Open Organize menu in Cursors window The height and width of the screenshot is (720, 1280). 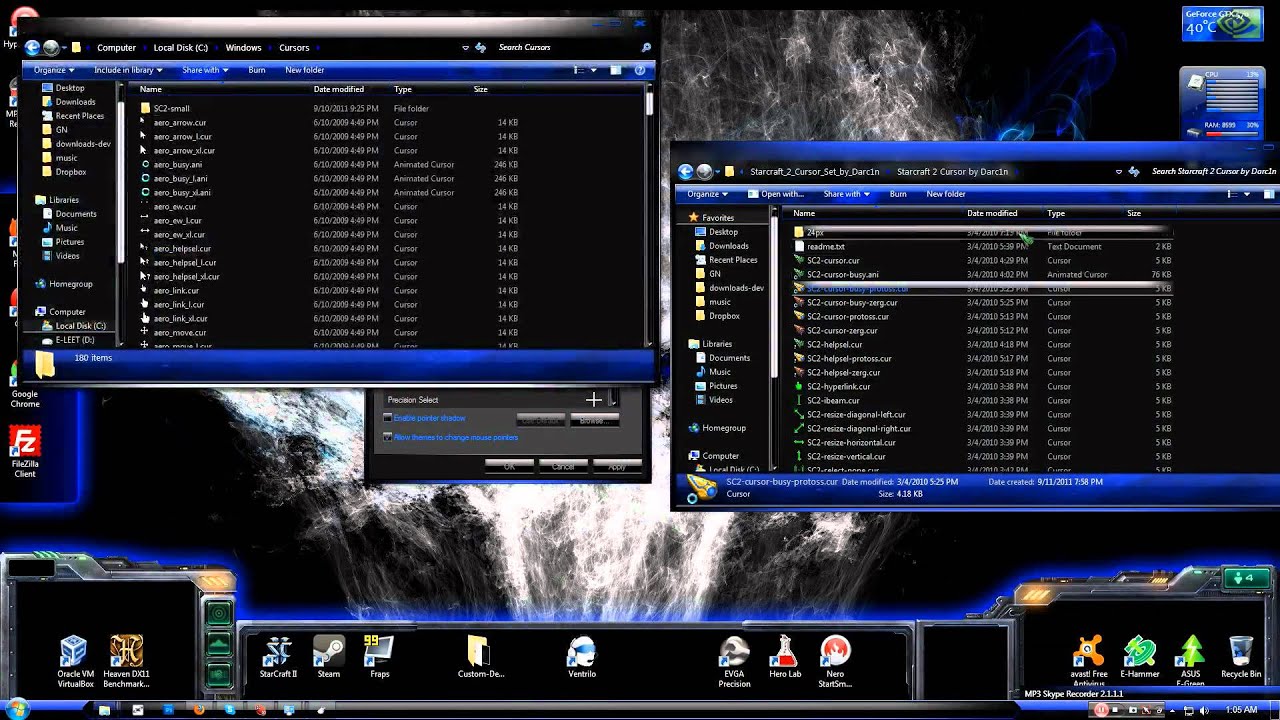54,70
